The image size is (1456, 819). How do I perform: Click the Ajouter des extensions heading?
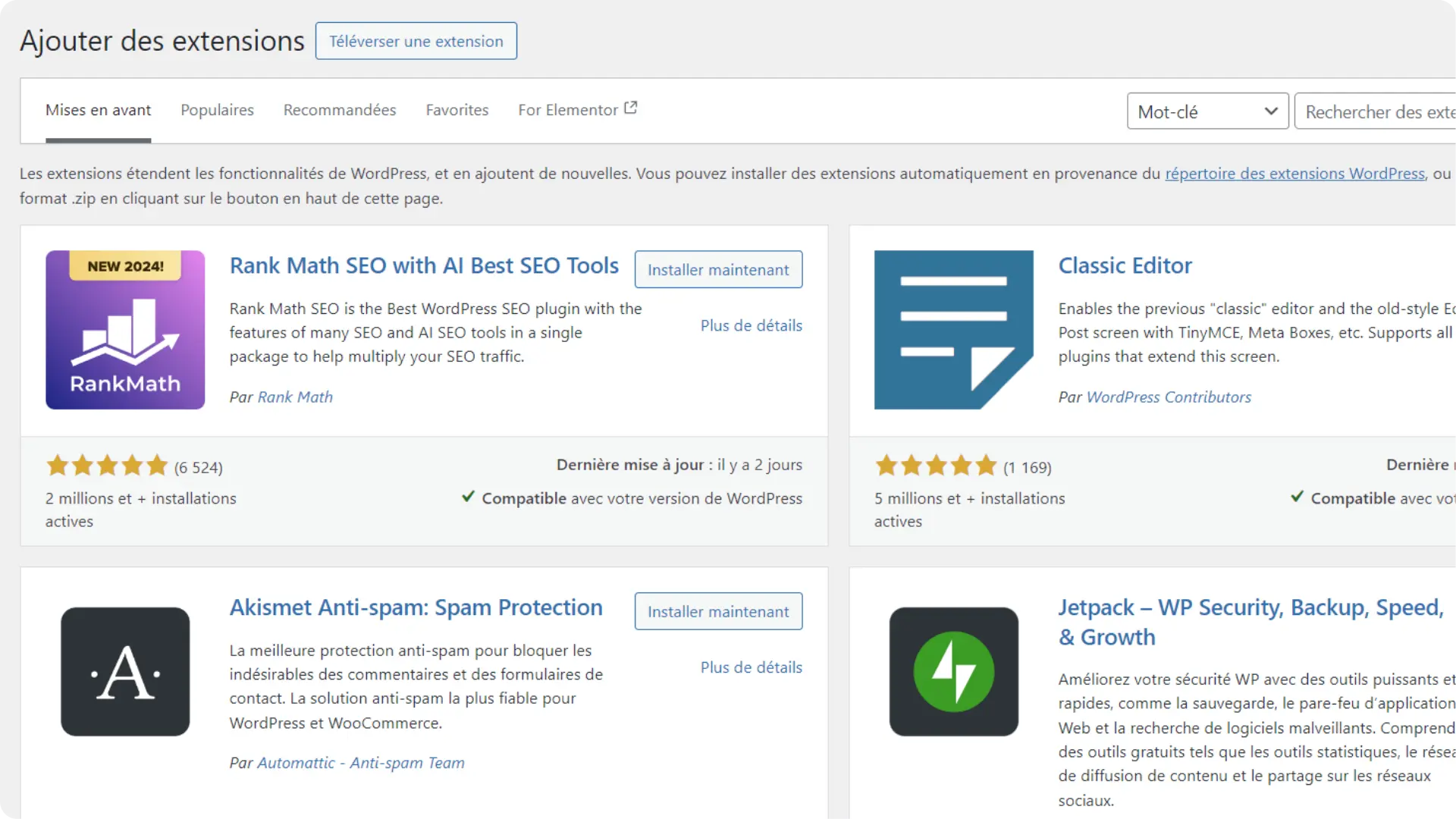click(162, 41)
